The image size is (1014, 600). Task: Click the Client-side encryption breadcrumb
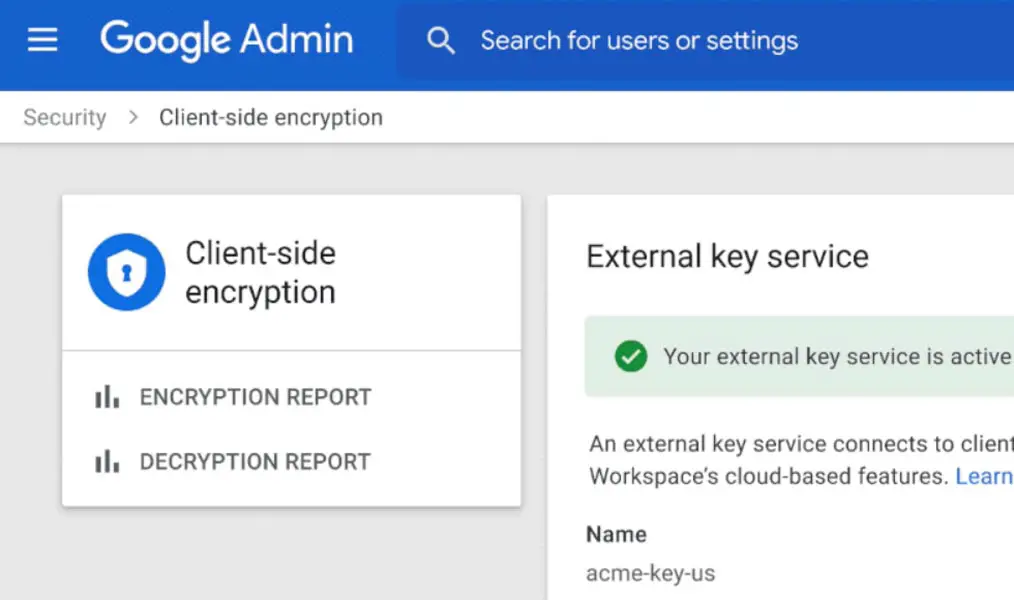coord(271,118)
